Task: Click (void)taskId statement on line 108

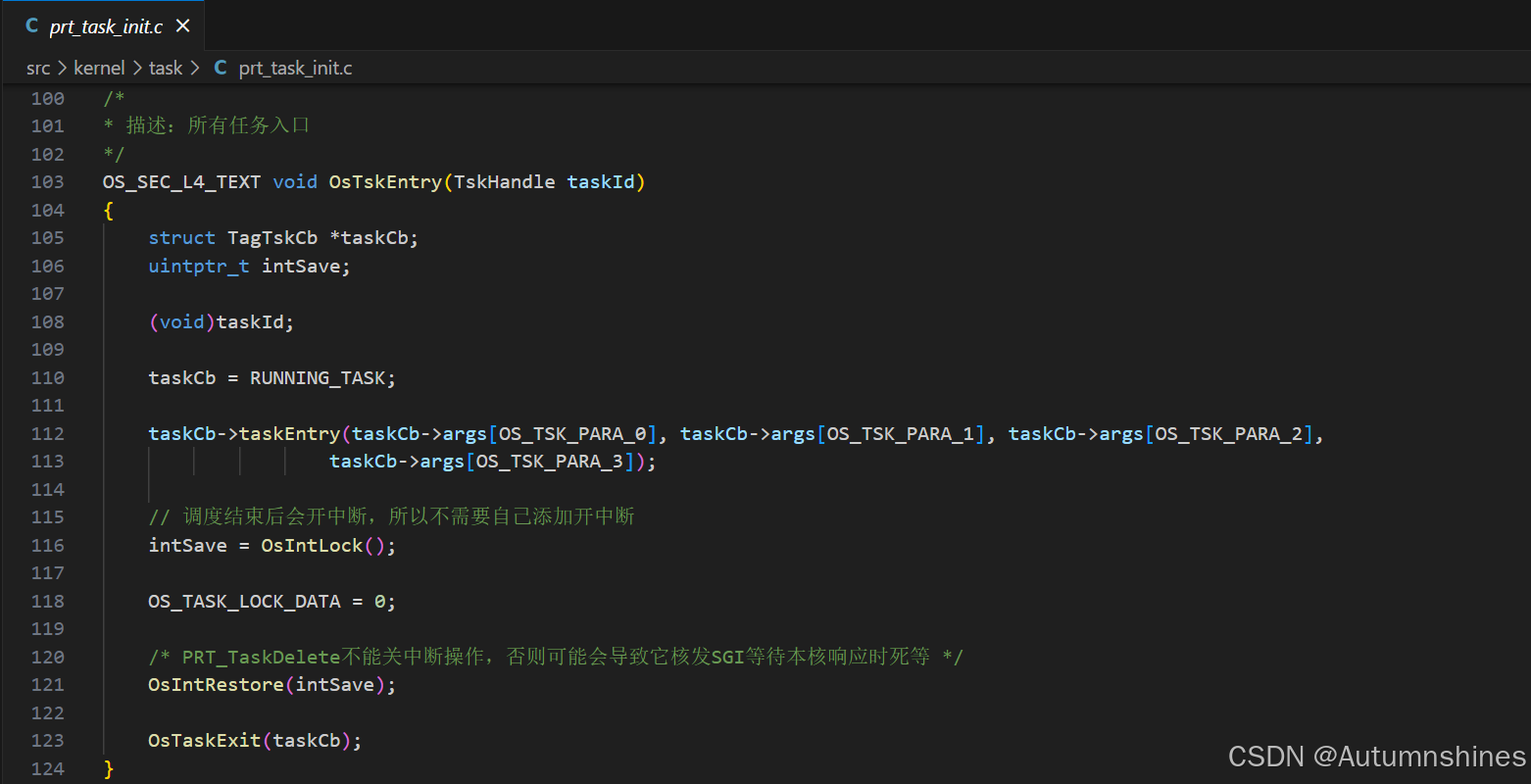Action: point(222,321)
